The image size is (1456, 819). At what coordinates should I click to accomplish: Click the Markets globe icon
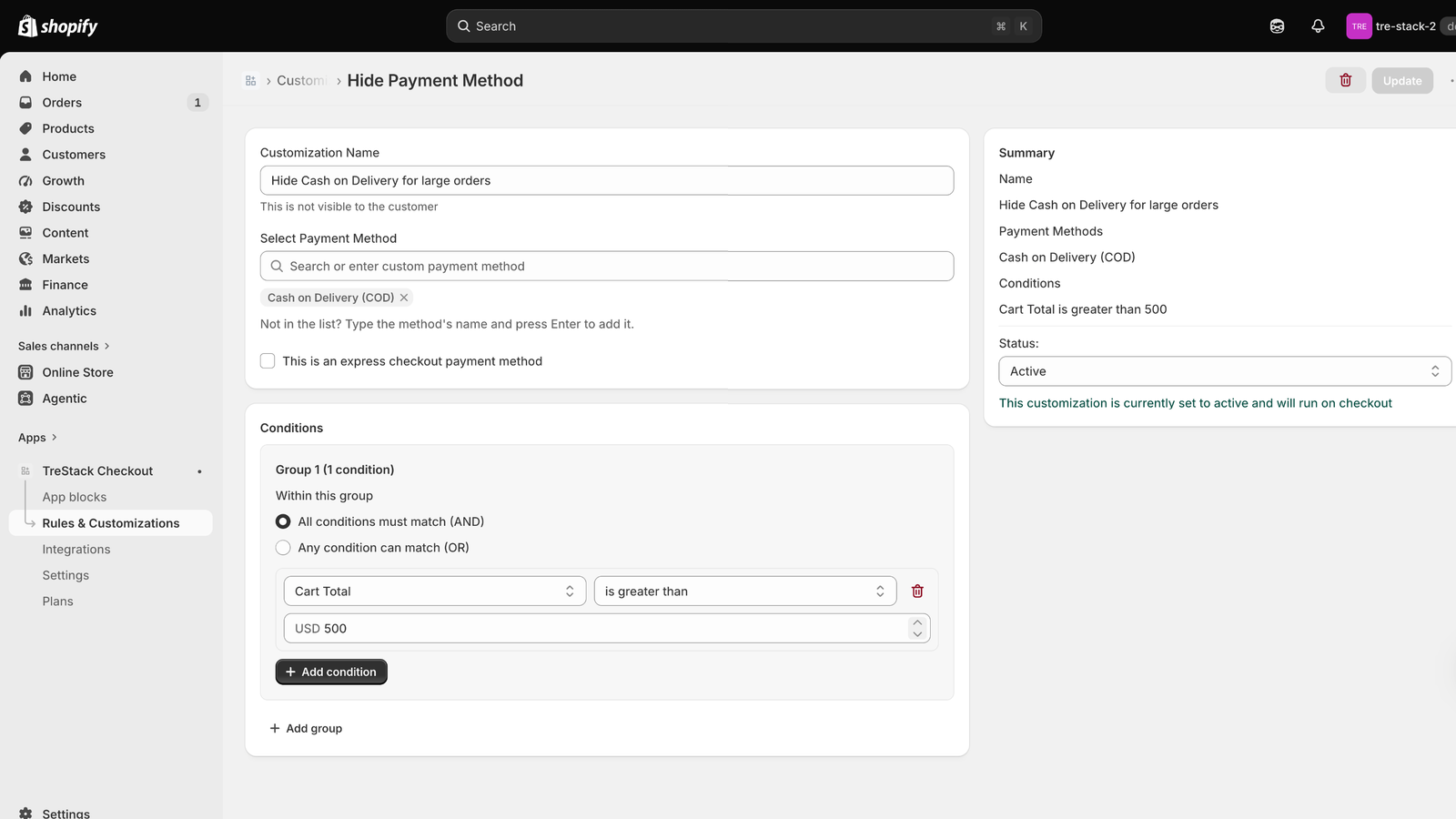(25, 259)
